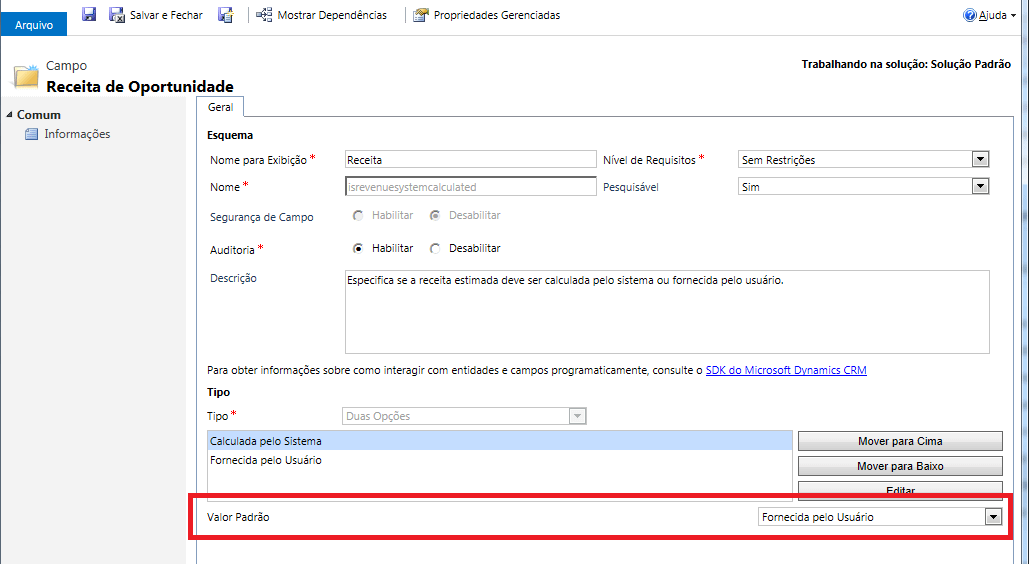Click the Mostrar Dependências icon
1029x564 pixels.
tap(264, 15)
